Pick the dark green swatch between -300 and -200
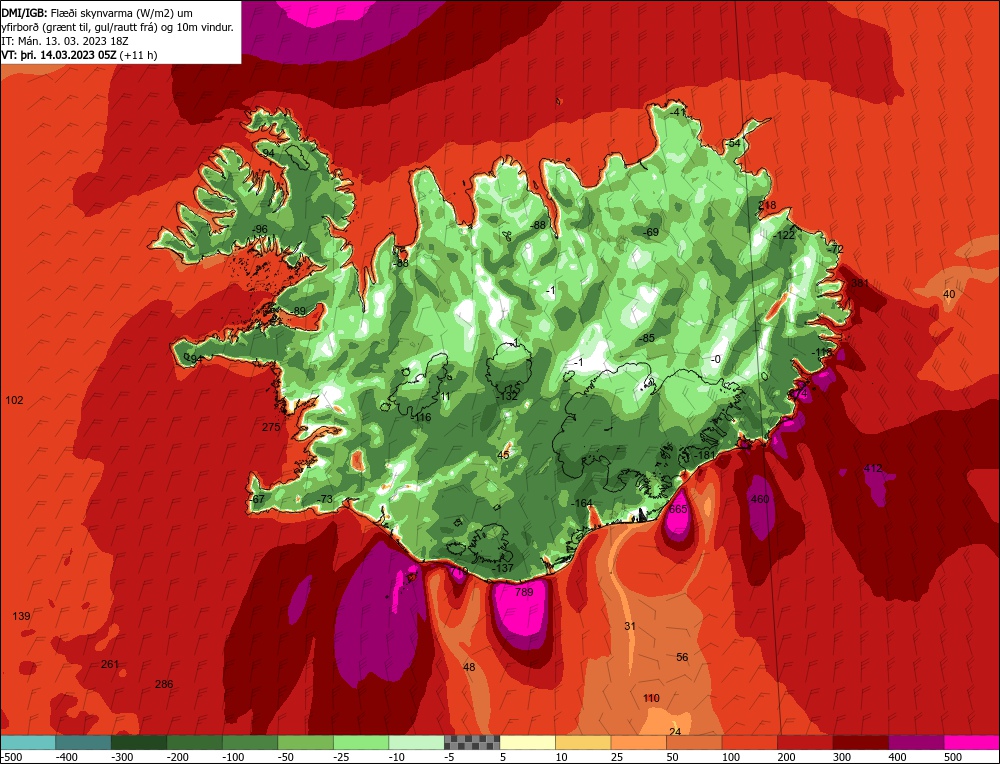The image size is (1000, 764). 139,742
